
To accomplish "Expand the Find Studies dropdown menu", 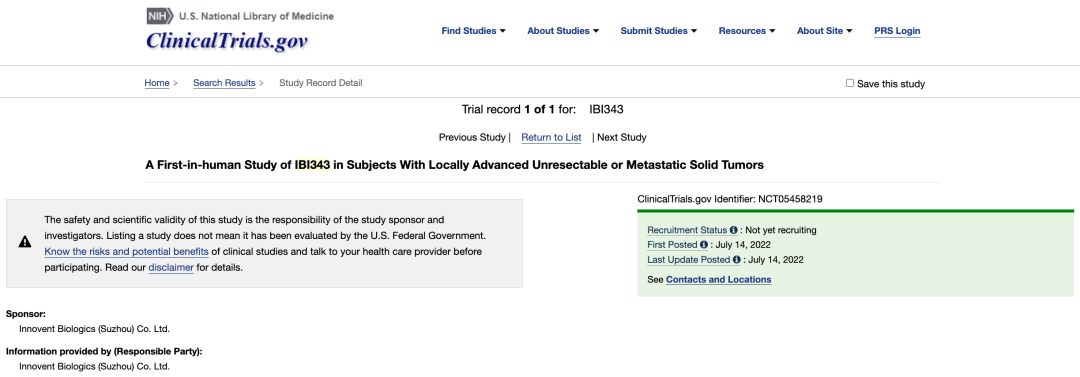I will pyautogui.click(x=473, y=31).
